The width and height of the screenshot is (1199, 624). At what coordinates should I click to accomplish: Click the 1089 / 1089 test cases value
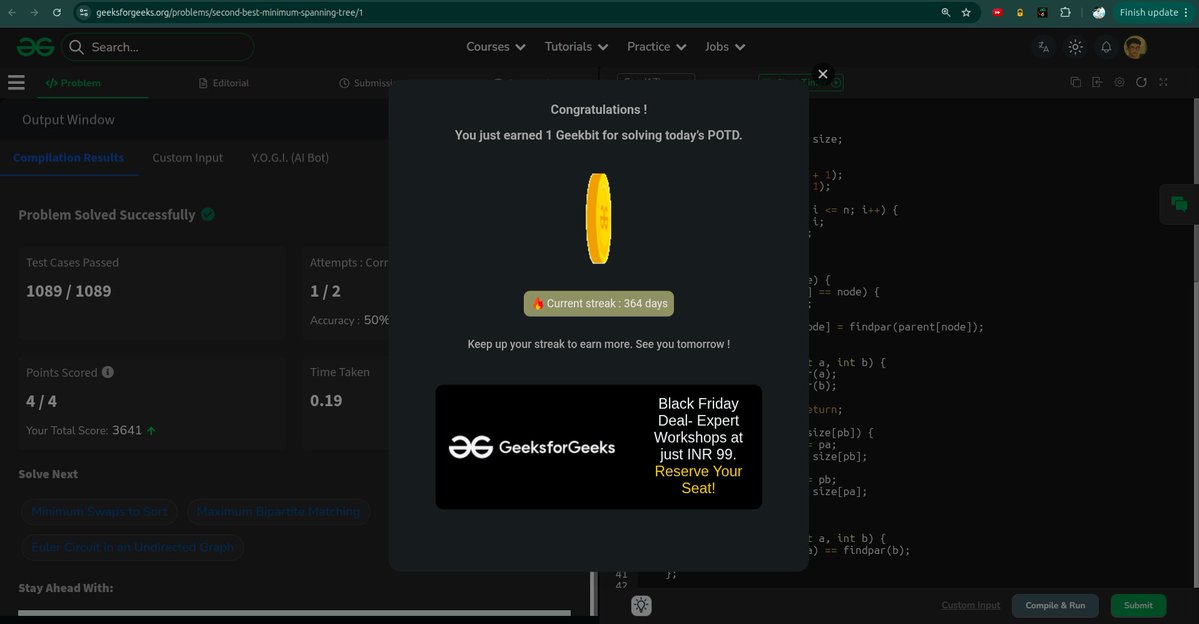(x=69, y=291)
